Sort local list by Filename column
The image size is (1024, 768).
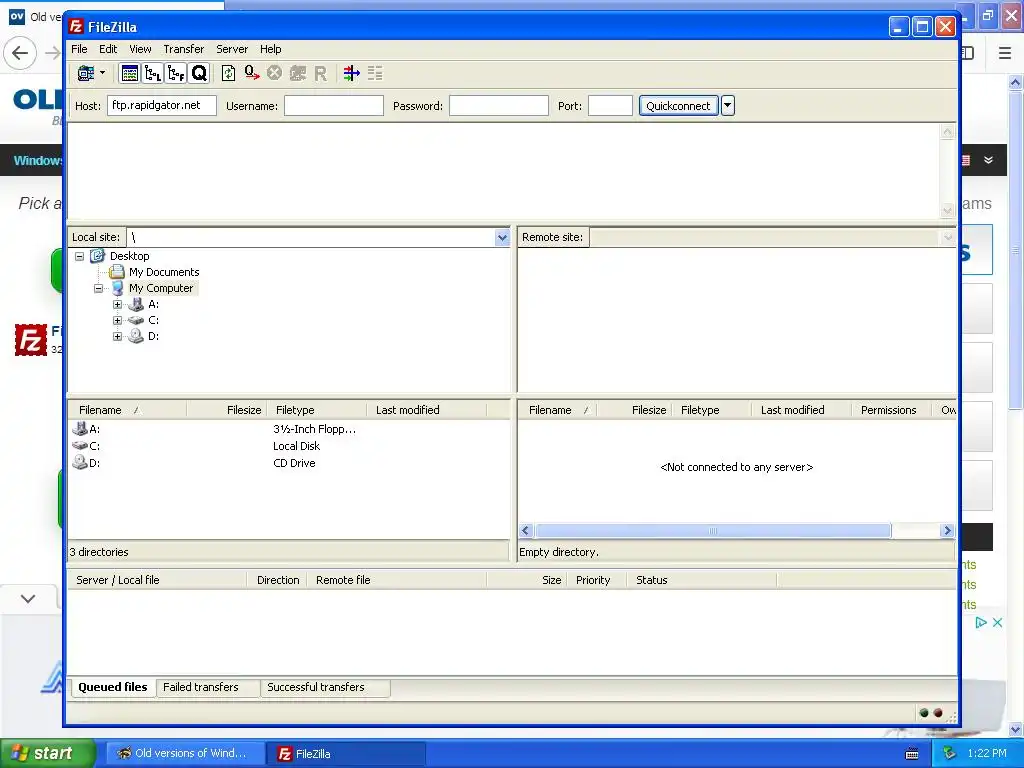(x=127, y=410)
